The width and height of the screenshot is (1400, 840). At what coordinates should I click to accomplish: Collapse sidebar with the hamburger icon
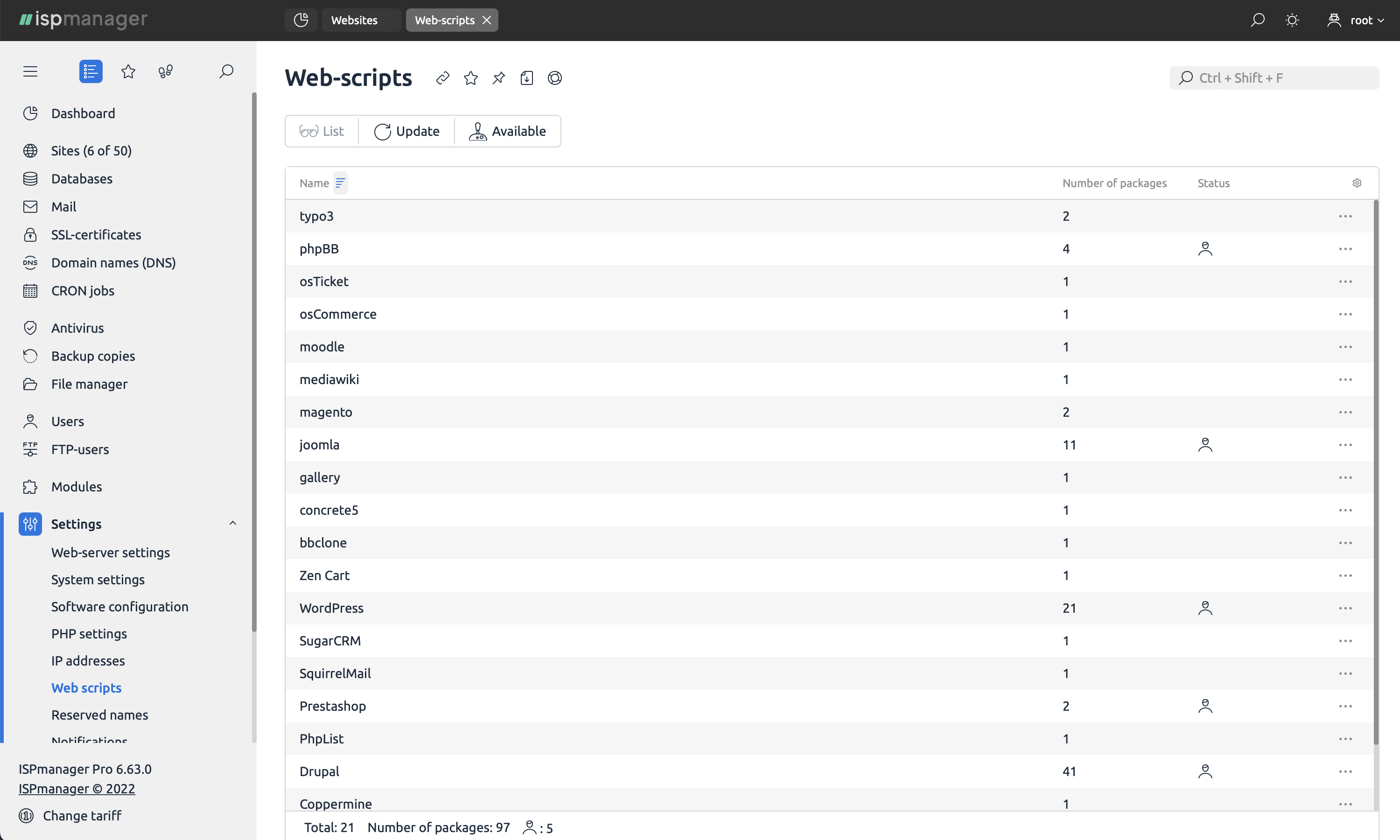pyautogui.click(x=30, y=71)
